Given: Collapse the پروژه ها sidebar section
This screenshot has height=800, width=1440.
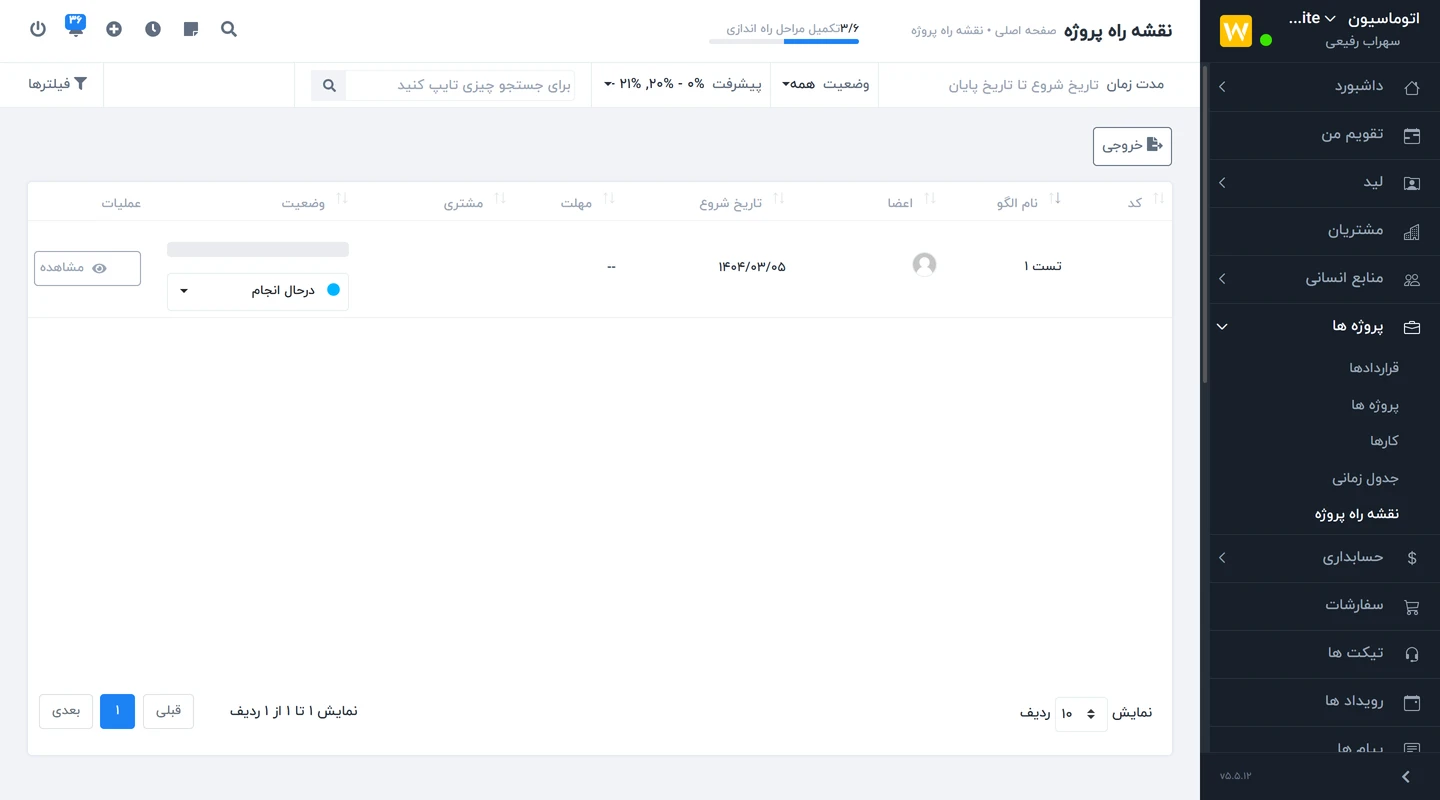Looking at the screenshot, I should [1324, 327].
